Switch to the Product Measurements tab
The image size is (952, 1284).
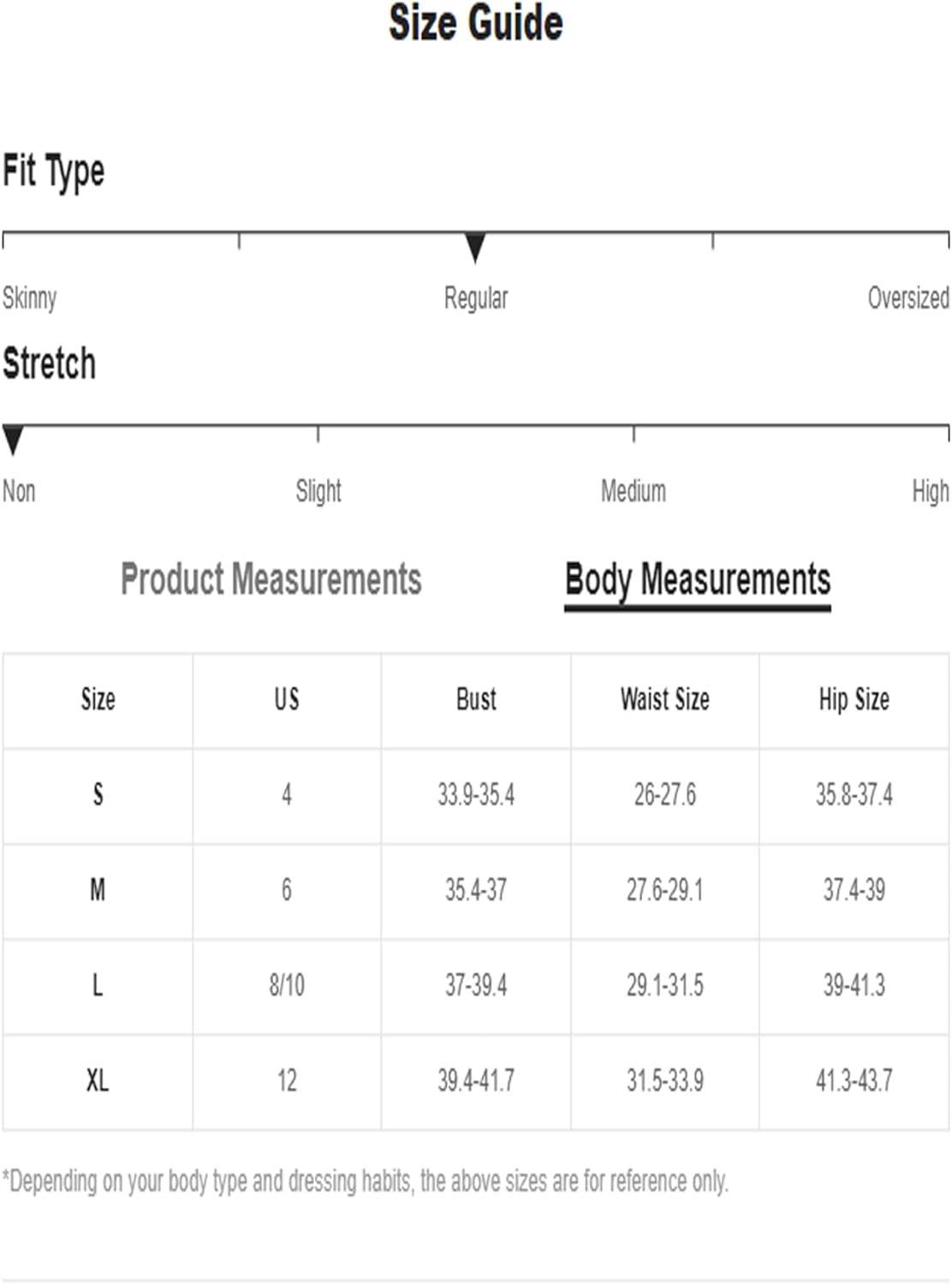click(271, 580)
